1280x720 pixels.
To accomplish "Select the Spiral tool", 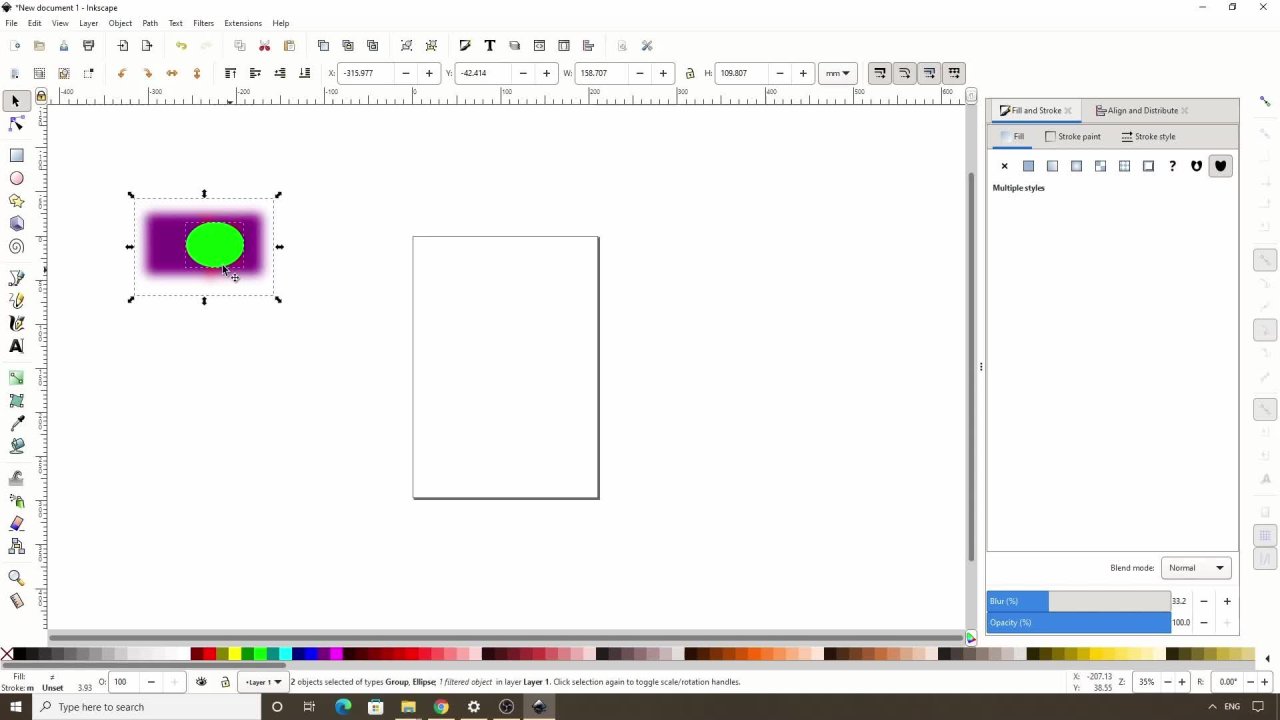I will pos(16,247).
